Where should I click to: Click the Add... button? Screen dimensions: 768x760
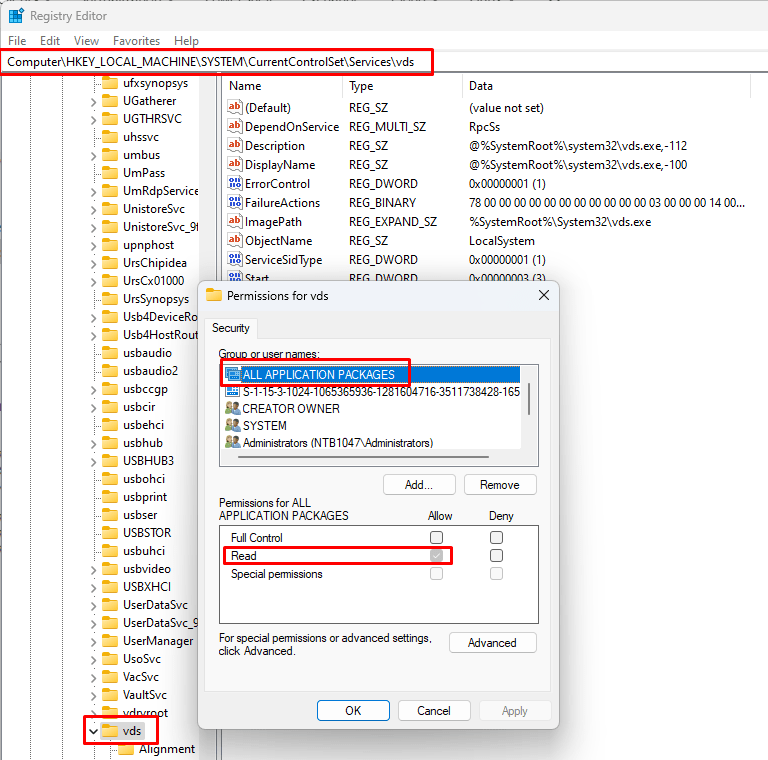pos(419,485)
